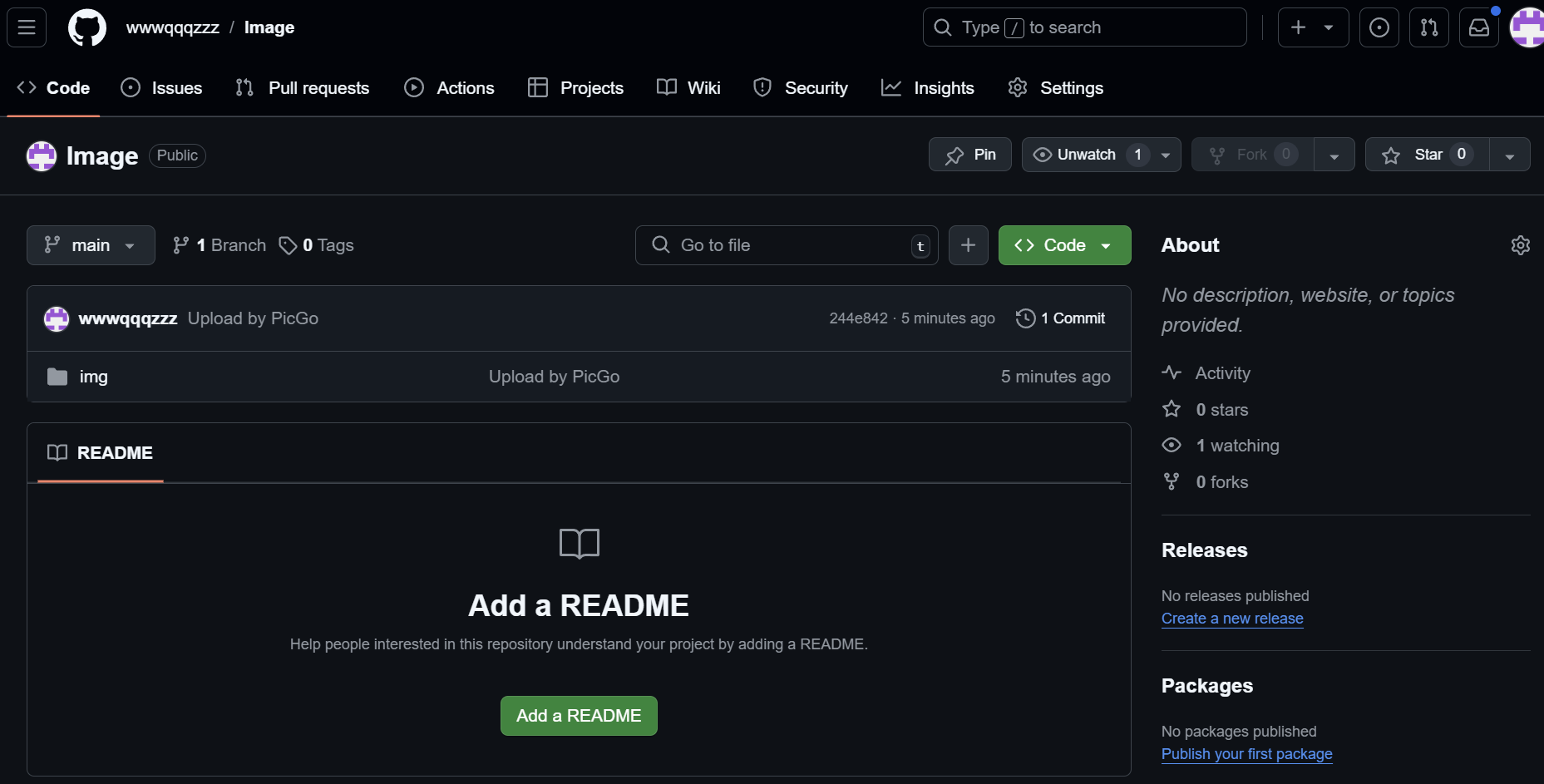Select the Code tab
This screenshot has width=1544, height=784.
tap(53, 88)
